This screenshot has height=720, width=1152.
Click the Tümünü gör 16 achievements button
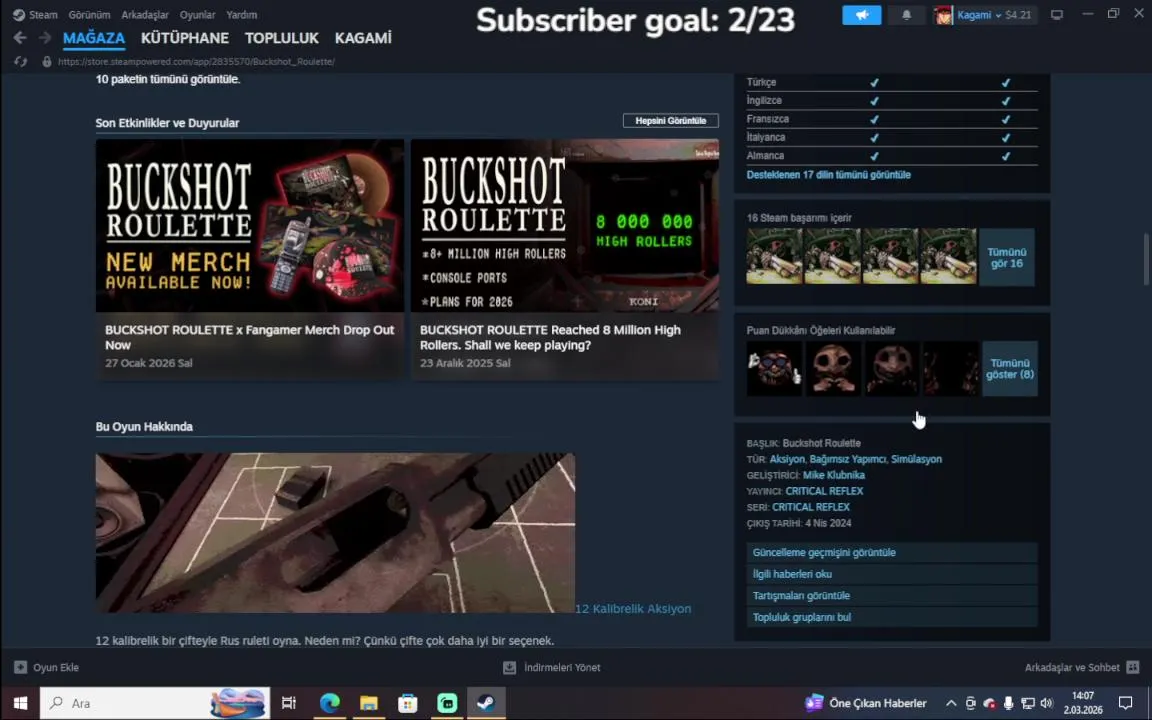pos(1007,257)
